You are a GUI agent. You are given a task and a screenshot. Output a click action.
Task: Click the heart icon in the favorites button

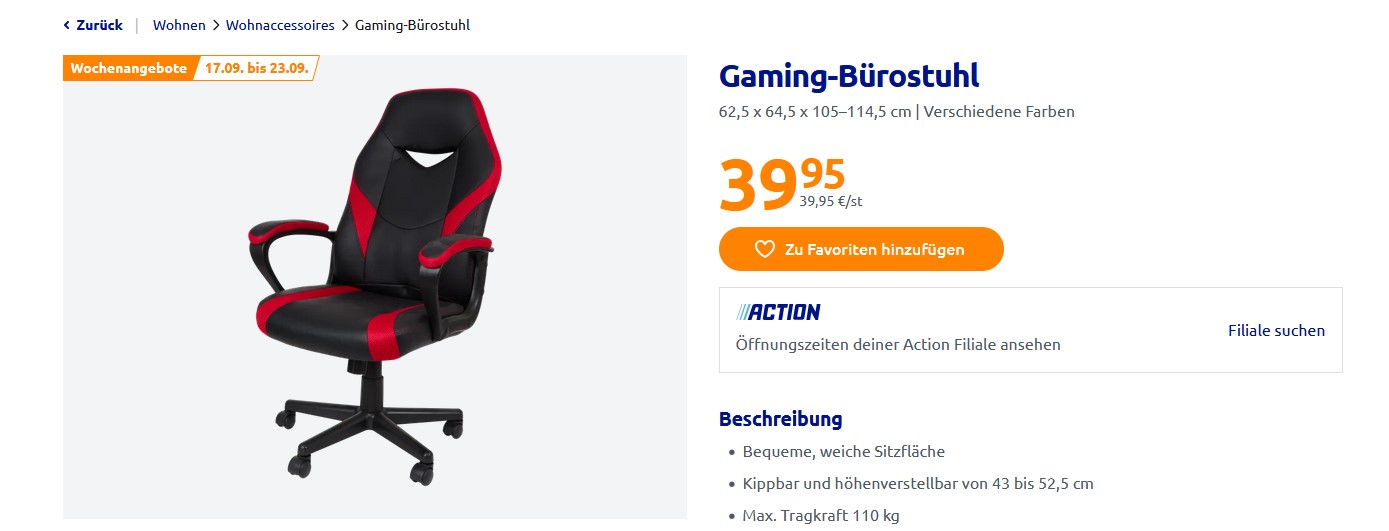pos(765,249)
